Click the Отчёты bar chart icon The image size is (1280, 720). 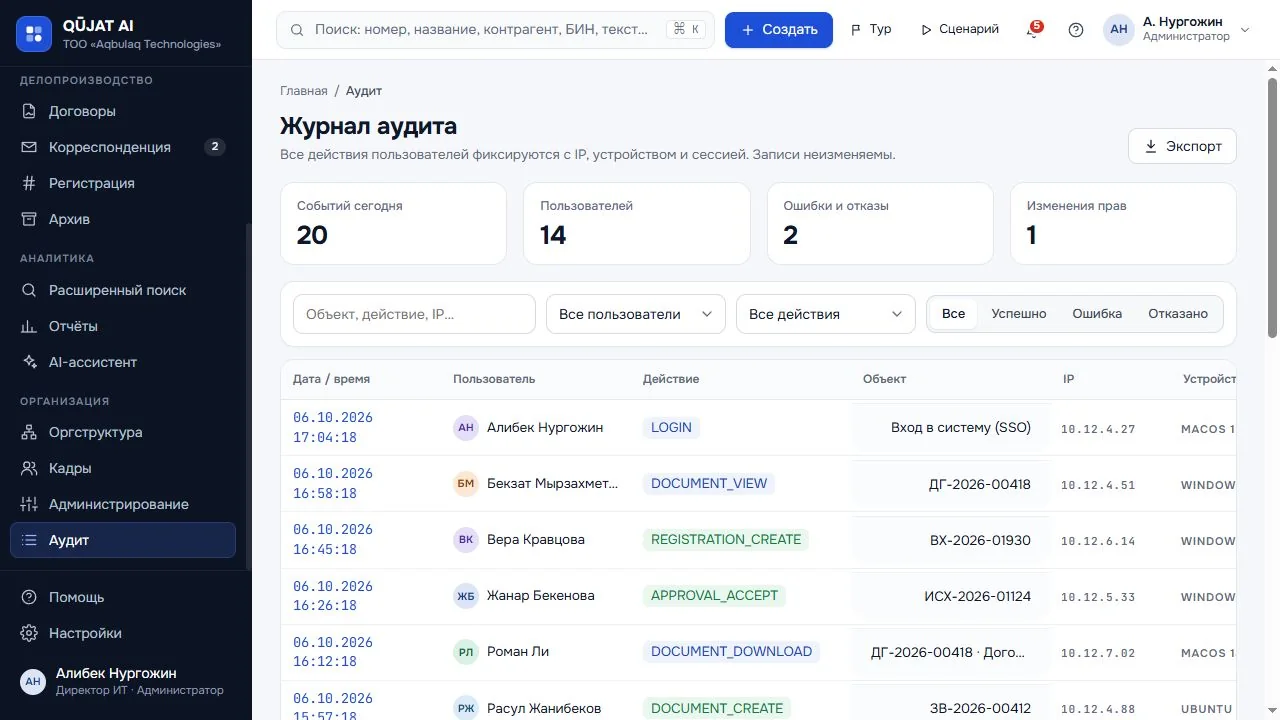coord(29,326)
